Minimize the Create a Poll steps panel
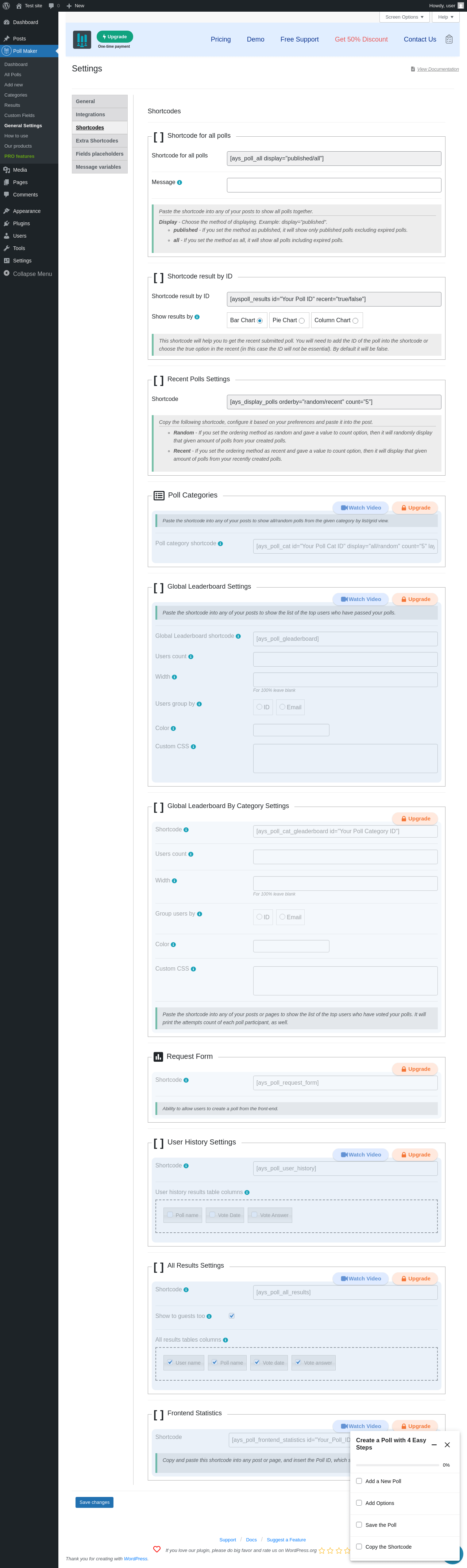The width and height of the screenshot is (467, 1568). click(x=434, y=1444)
